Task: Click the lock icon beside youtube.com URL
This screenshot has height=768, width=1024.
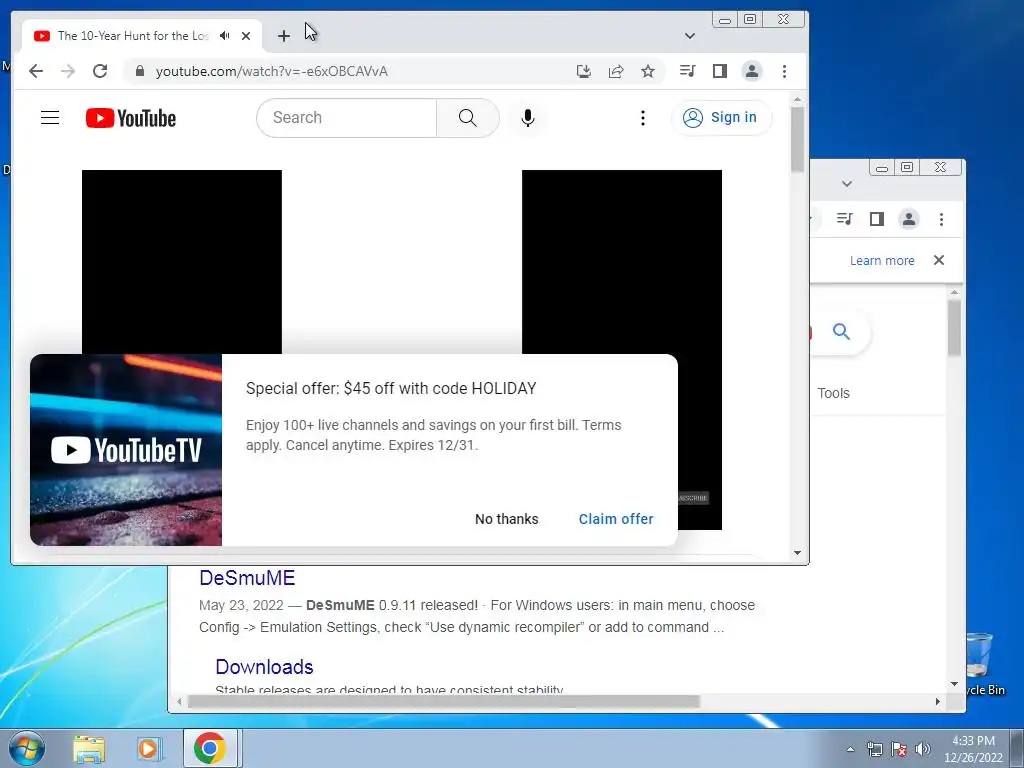Action: tap(140, 71)
